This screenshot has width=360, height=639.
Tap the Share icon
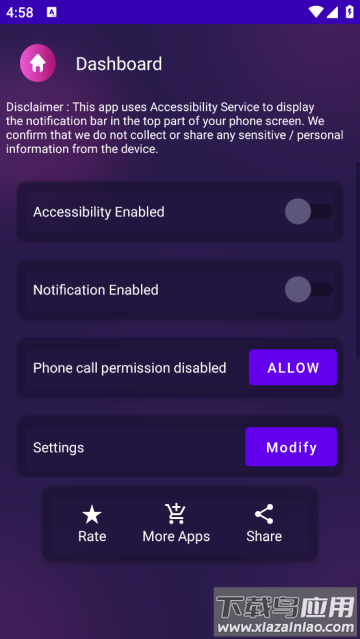[x=264, y=514]
